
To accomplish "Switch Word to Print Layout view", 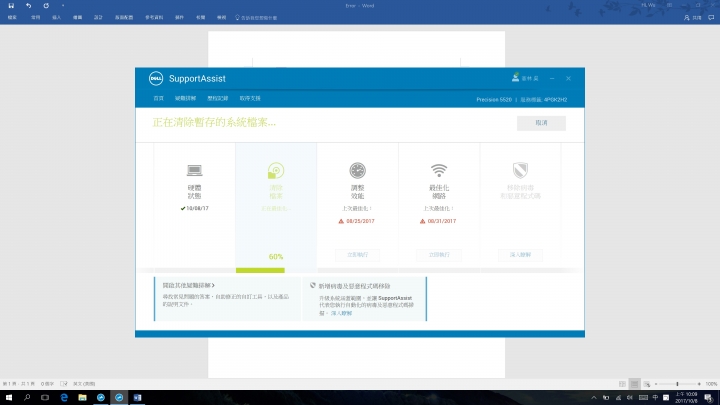I will pos(634,384).
